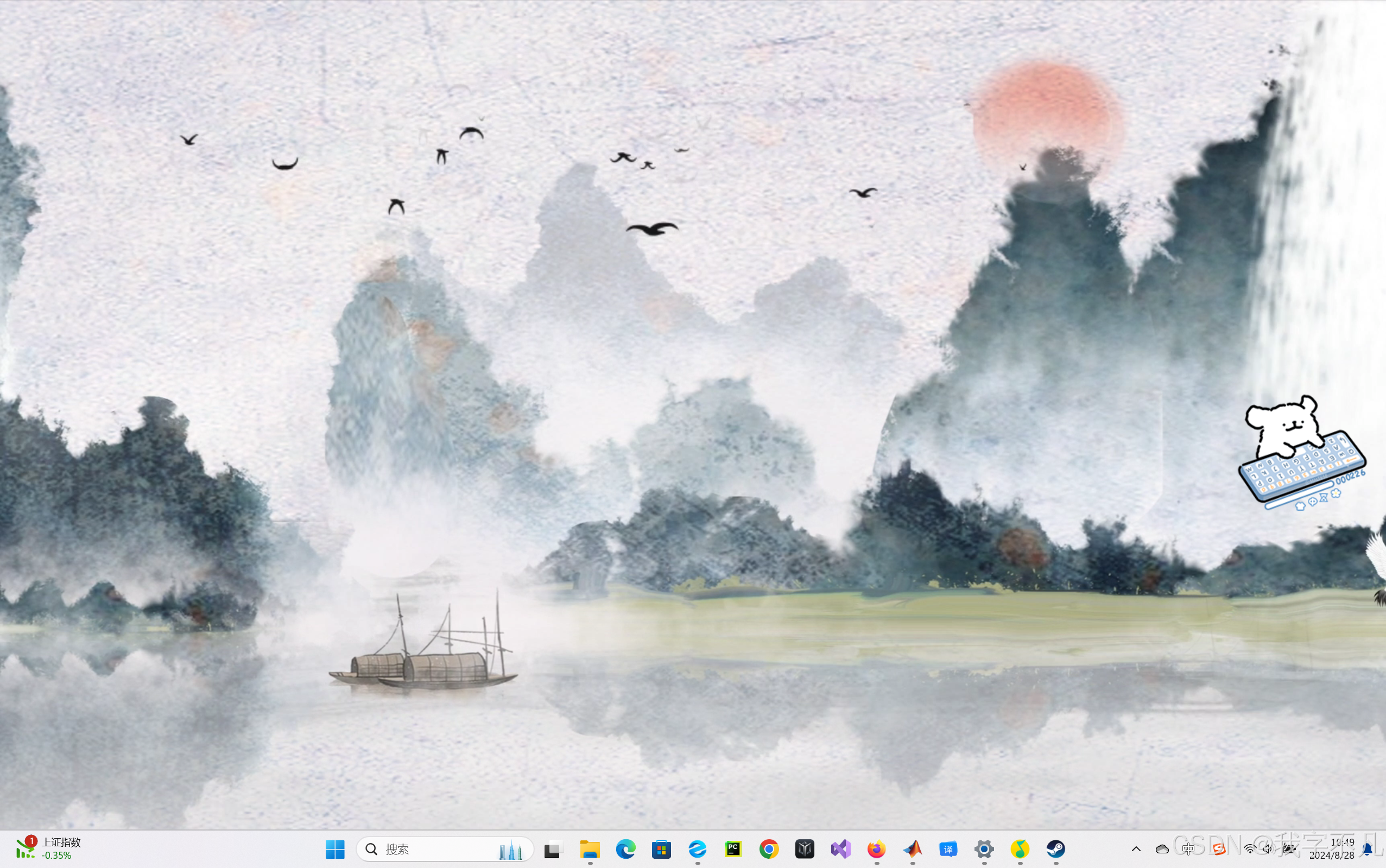The image size is (1386, 868).
Task: Open the Sogou input method tray icon
Action: pos(1218,848)
